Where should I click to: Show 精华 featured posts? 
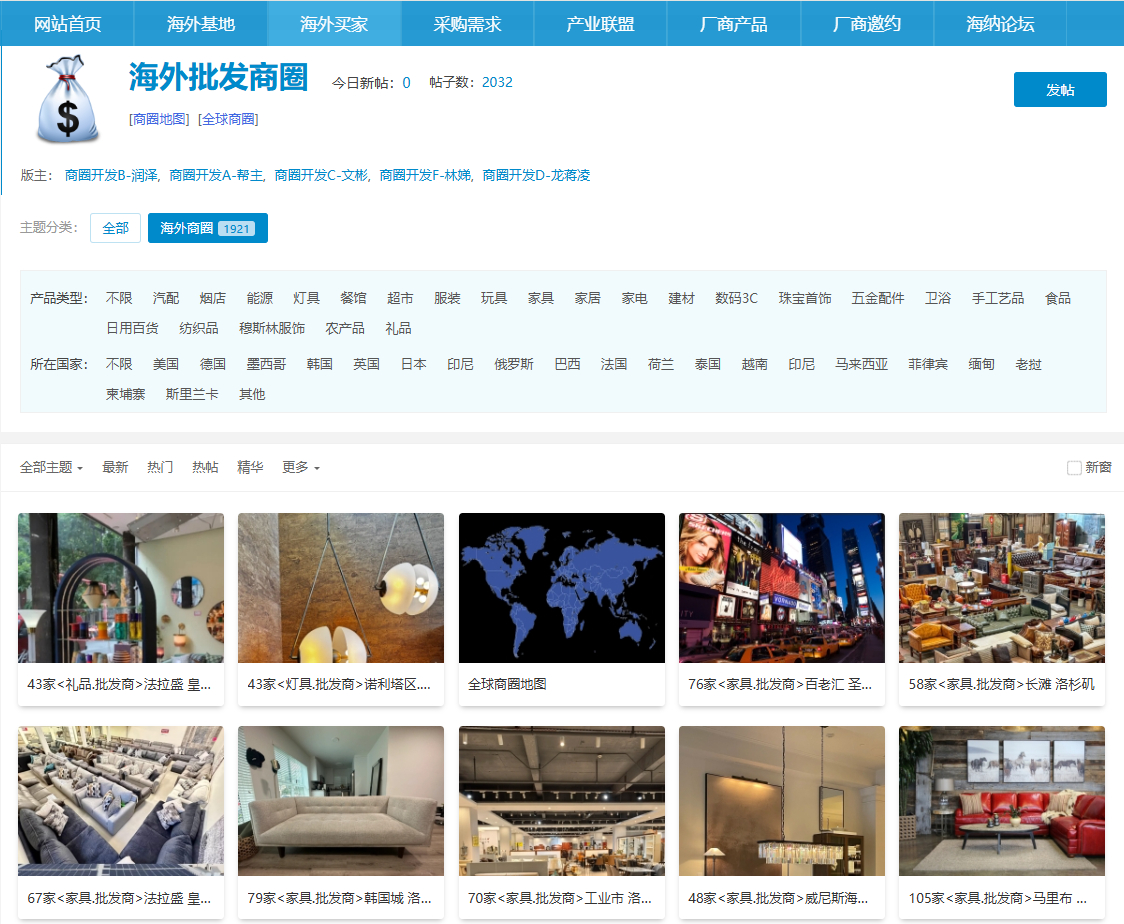coord(250,468)
